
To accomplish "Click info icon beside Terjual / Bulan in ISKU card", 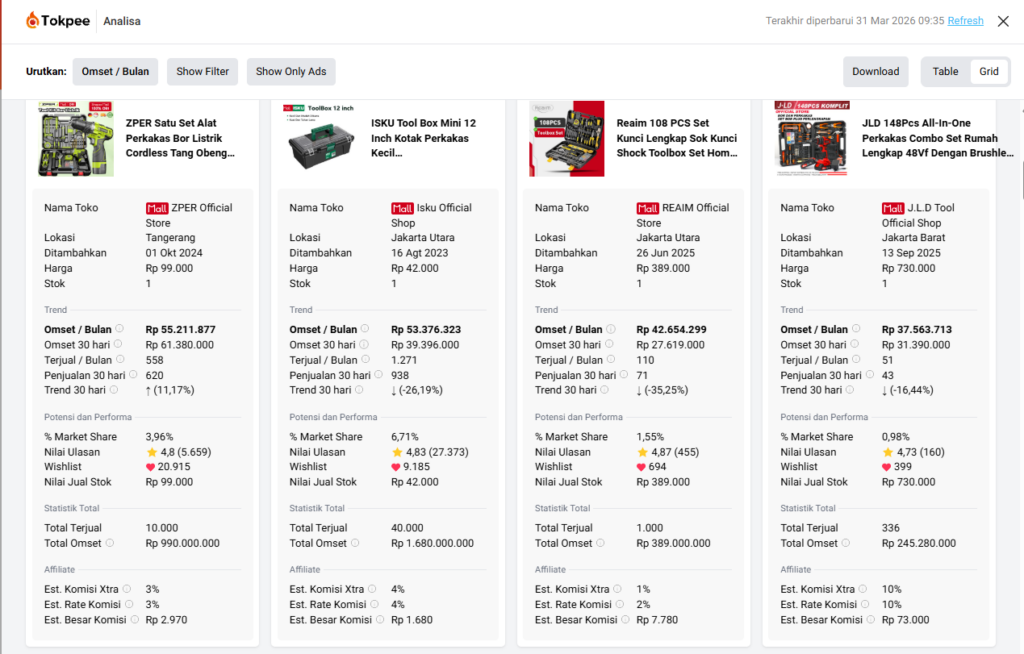I will coord(366,359).
